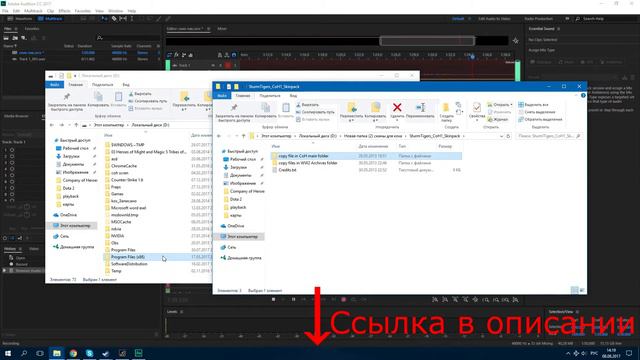Image resolution: width=640 pixels, height=360 pixels.
Task: Open the Open dropdown in the Skinpack window ribbon
Action: pos(500,105)
